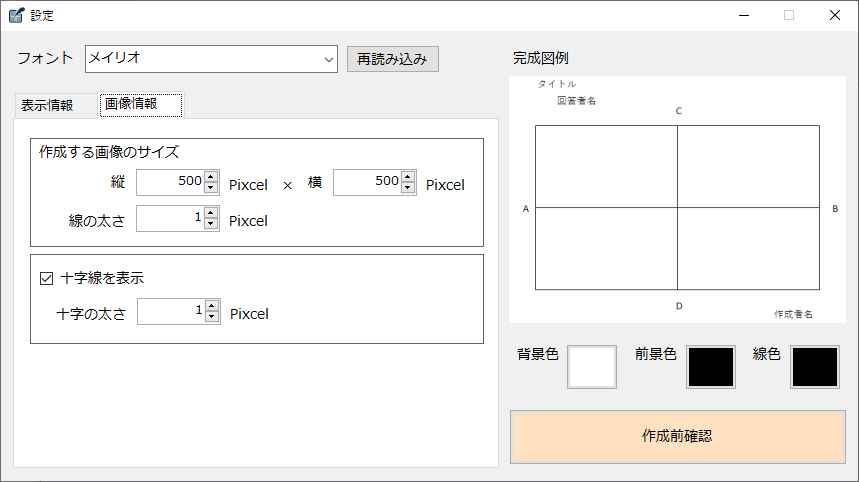859x482 pixels.
Task: Select the 画像情報 tab
Action: pyautogui.click(x=138, y=104)
